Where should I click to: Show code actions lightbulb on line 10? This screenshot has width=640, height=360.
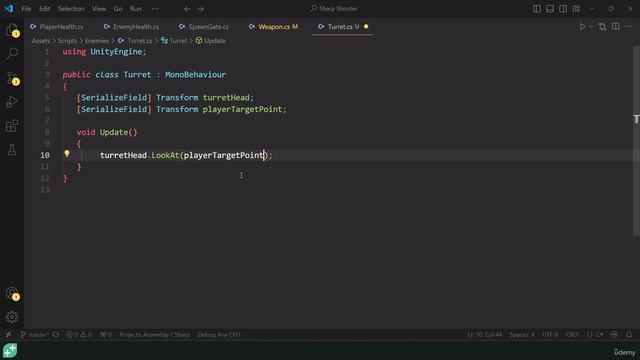coord(67,154)
